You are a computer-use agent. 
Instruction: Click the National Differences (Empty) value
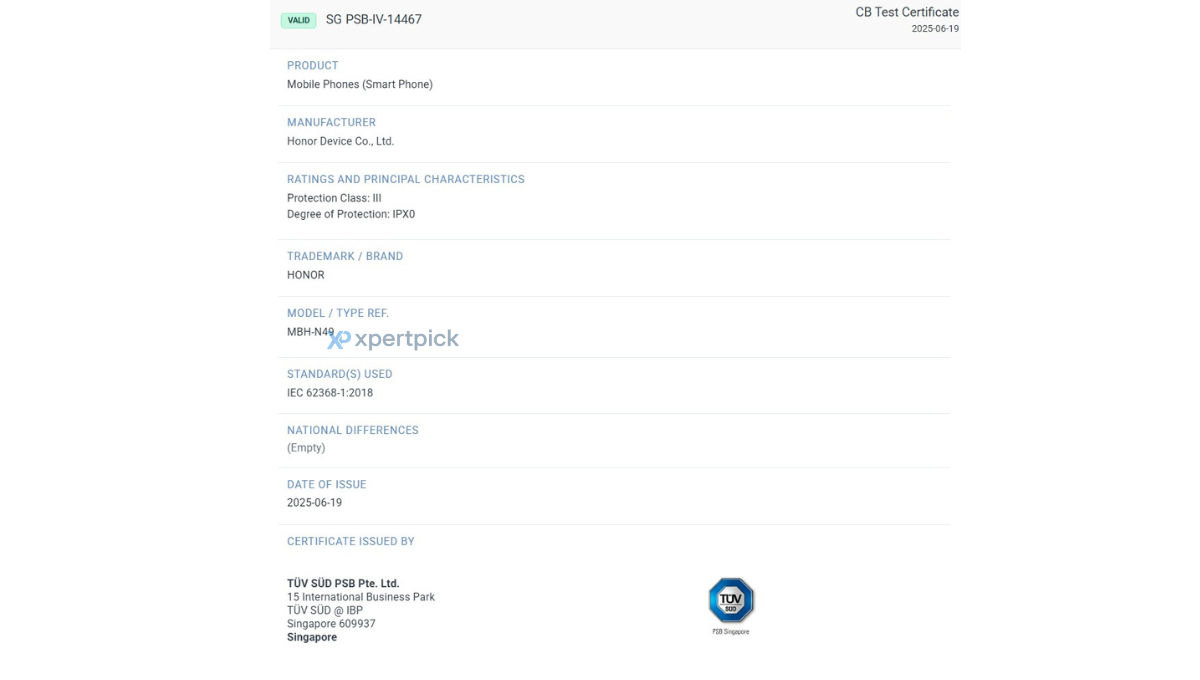(306, 448)
